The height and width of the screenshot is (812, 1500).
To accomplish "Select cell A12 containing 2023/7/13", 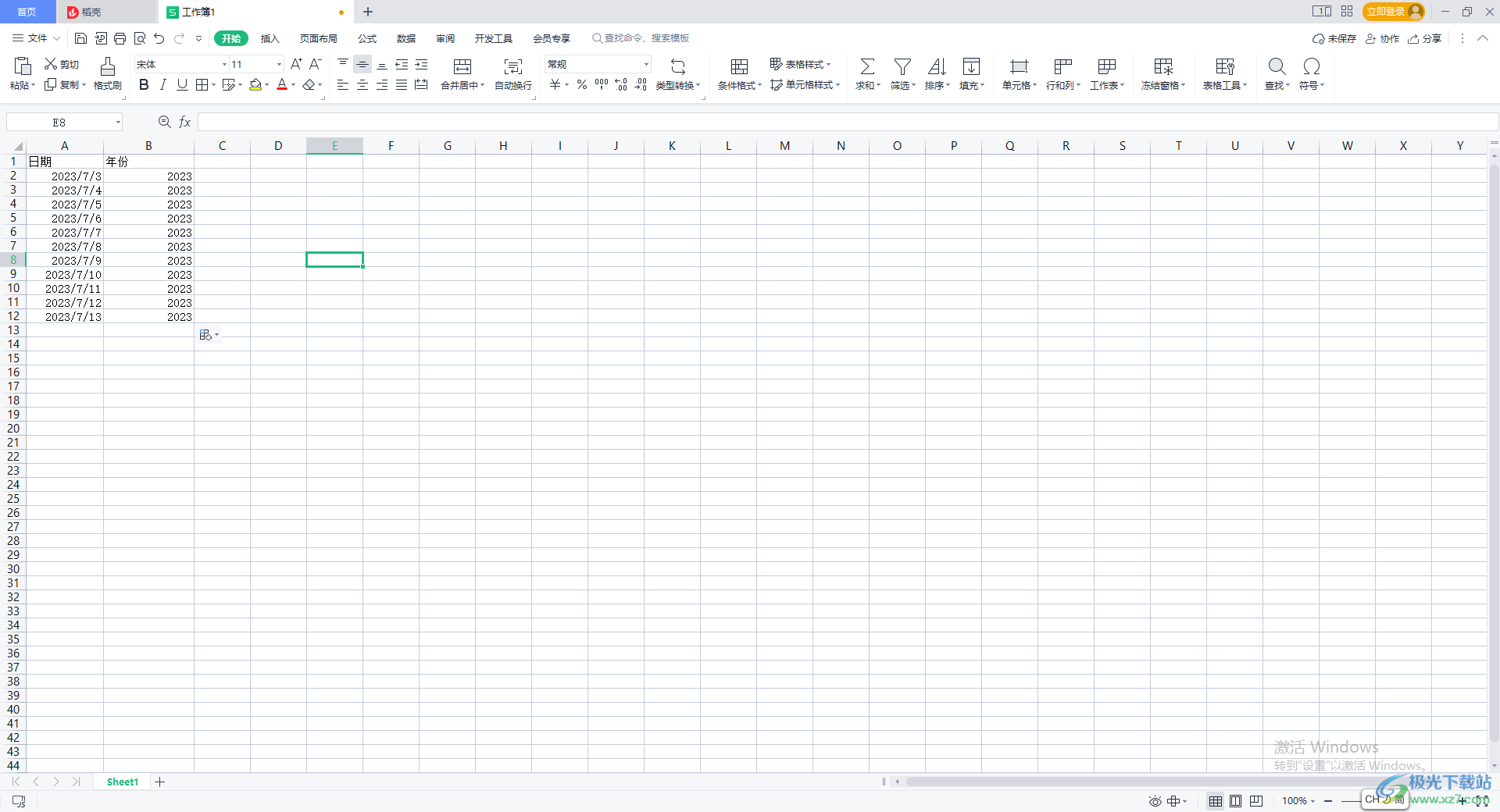I will [x=65, y=316].
